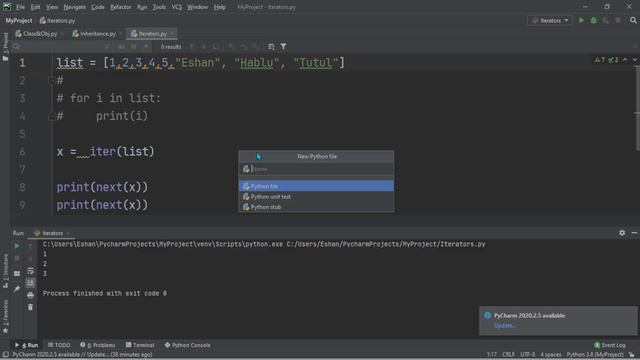Jump to previous highlighted error arrow
The width and height of the screenshot is (640, 360).
pyautogui.click(x=625, y=60)
